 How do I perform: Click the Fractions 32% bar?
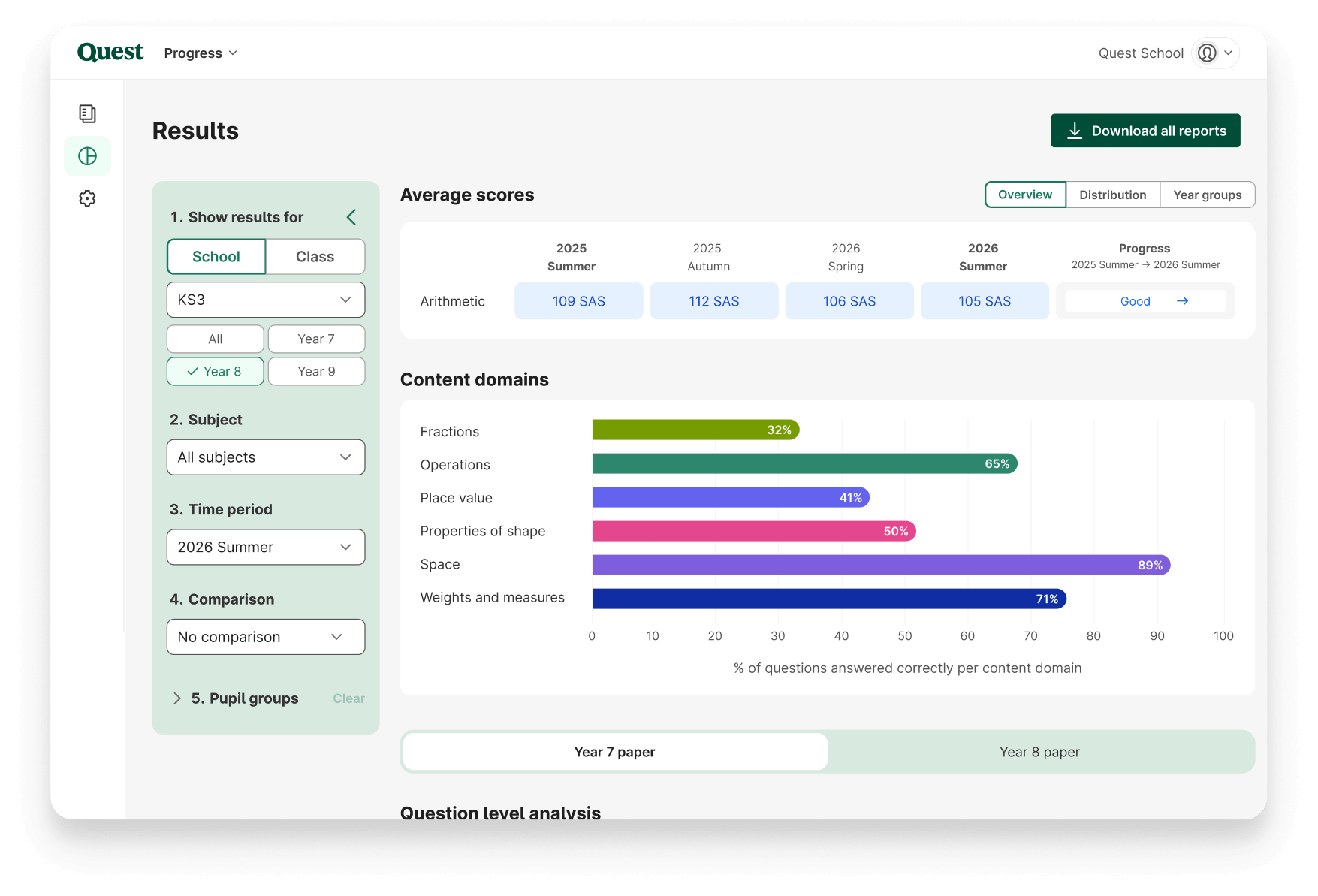tap(695, 430)
